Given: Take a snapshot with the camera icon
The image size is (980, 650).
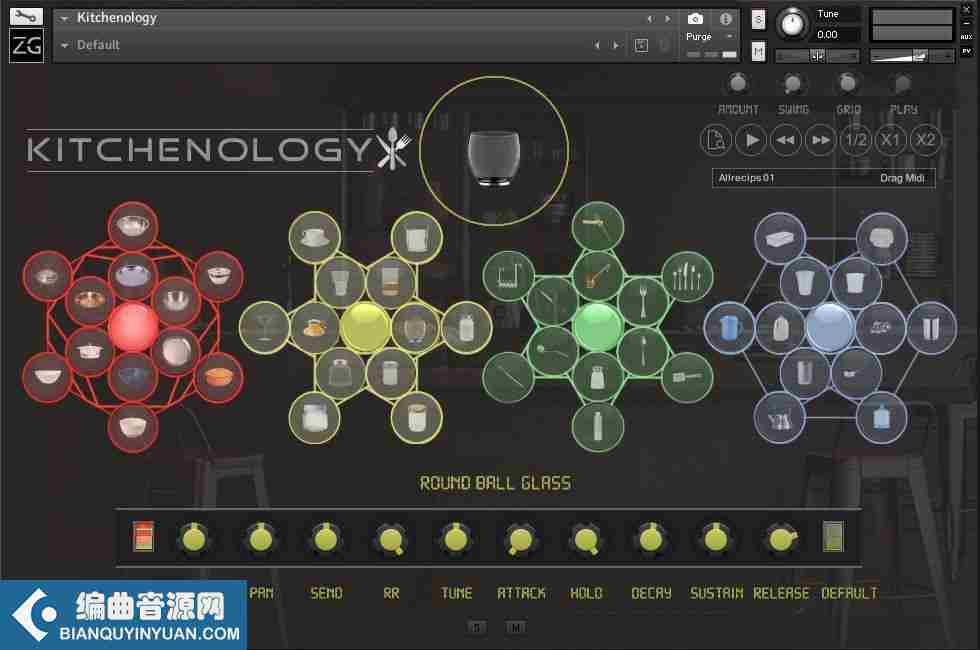Looking at the screenshot, I should pos(695,19).
